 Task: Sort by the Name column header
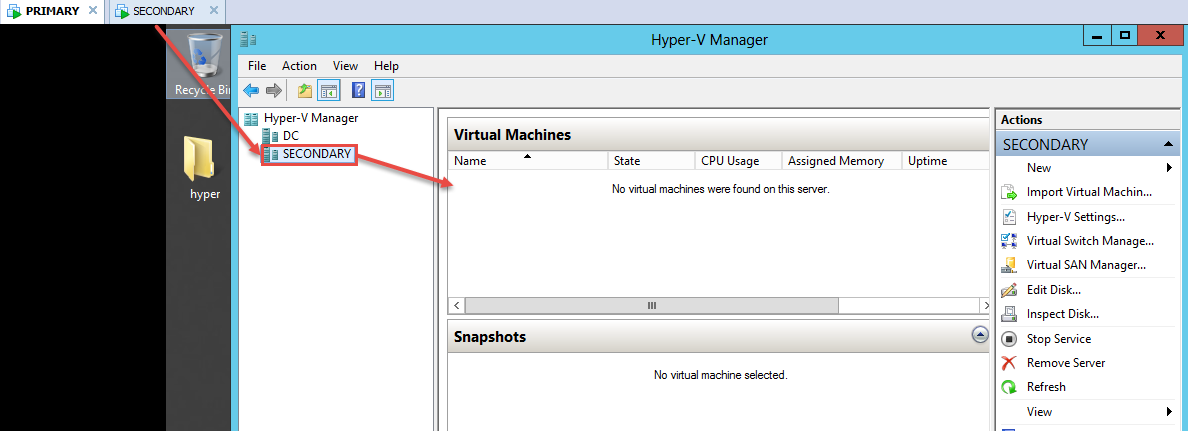pos(529,161)
